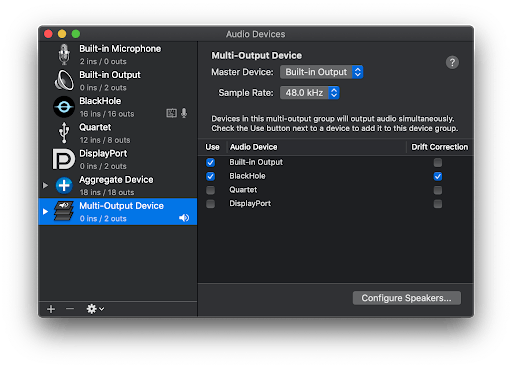Click the sound output speaker icon on Multi-Output Device
Image resolution: width=512 pixels, height=368 pixels.
[184, 218]
